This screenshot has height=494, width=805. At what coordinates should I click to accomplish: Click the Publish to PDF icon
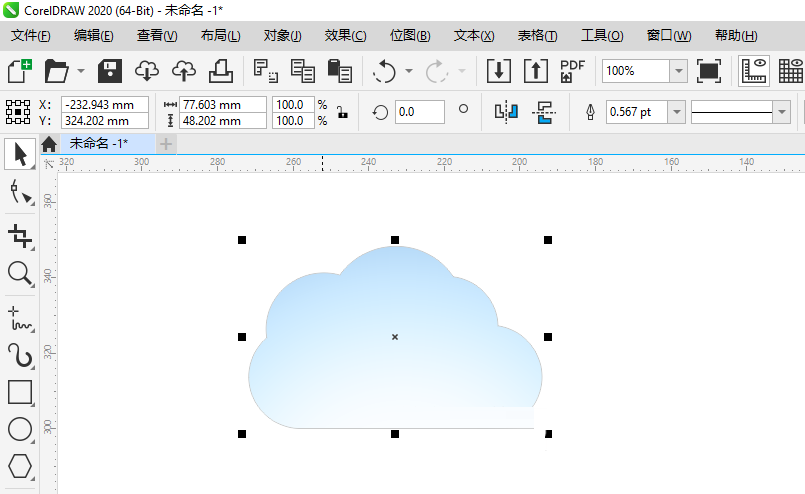(572, 71)
